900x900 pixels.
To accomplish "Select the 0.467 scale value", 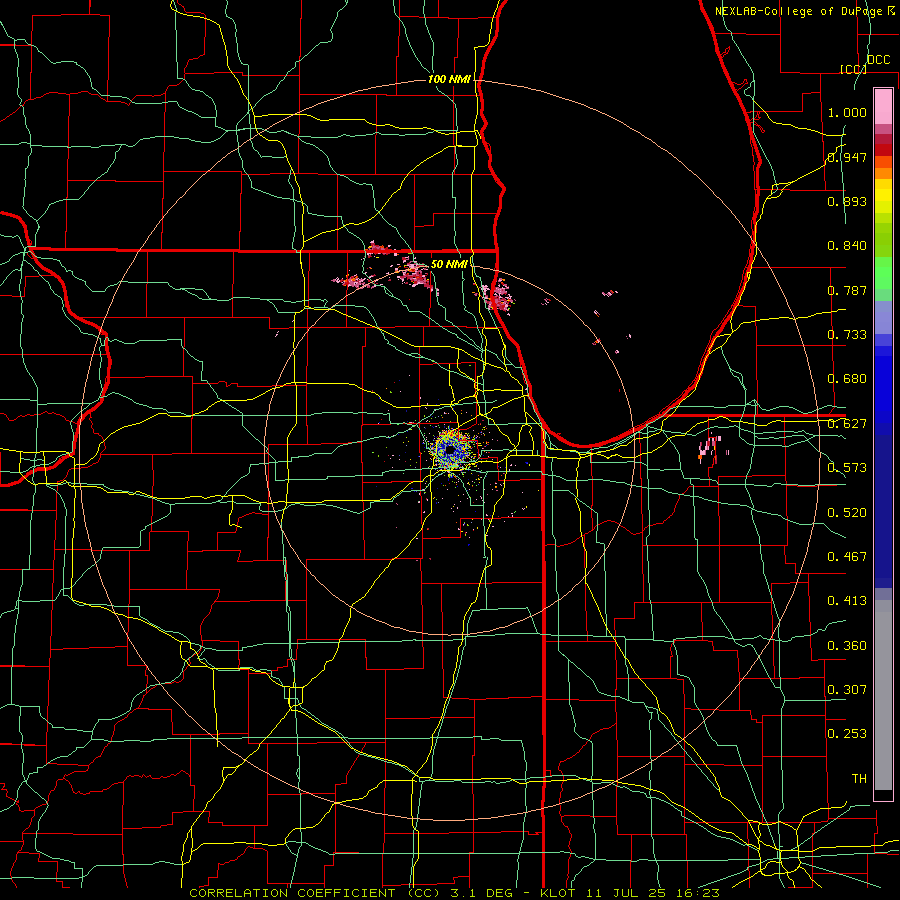I will click(x=847, y=557).
